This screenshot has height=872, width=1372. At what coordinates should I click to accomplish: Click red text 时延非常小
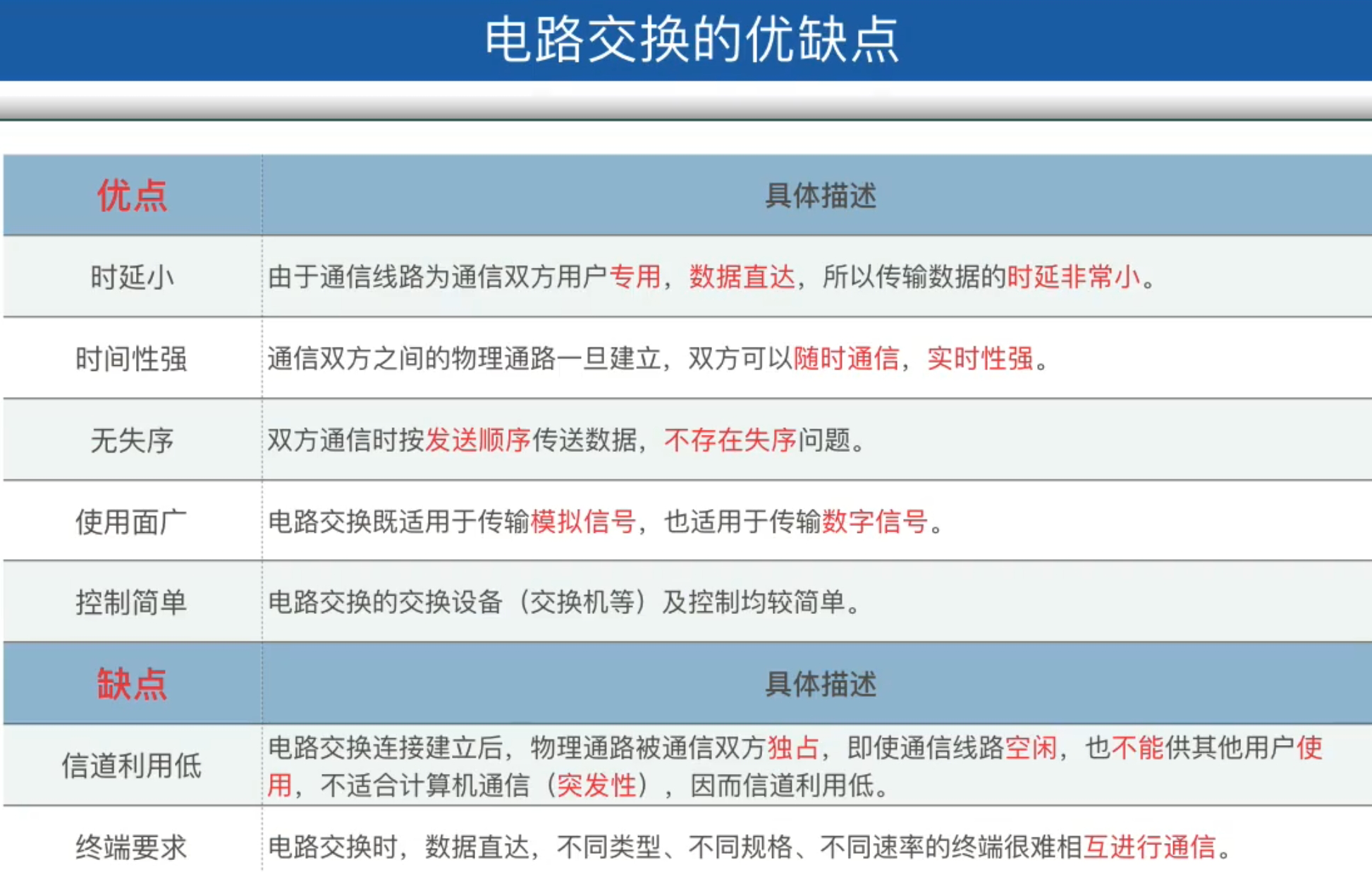click(x=1073, y=276)
